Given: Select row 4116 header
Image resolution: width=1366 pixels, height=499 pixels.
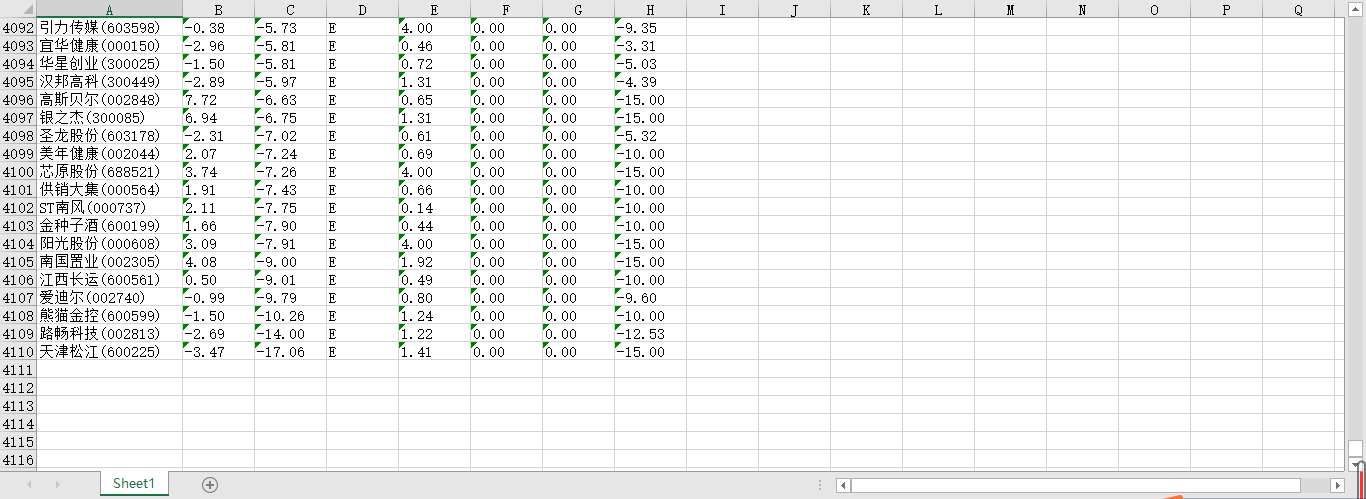Looking at the screenshot, I should (18, 460).
